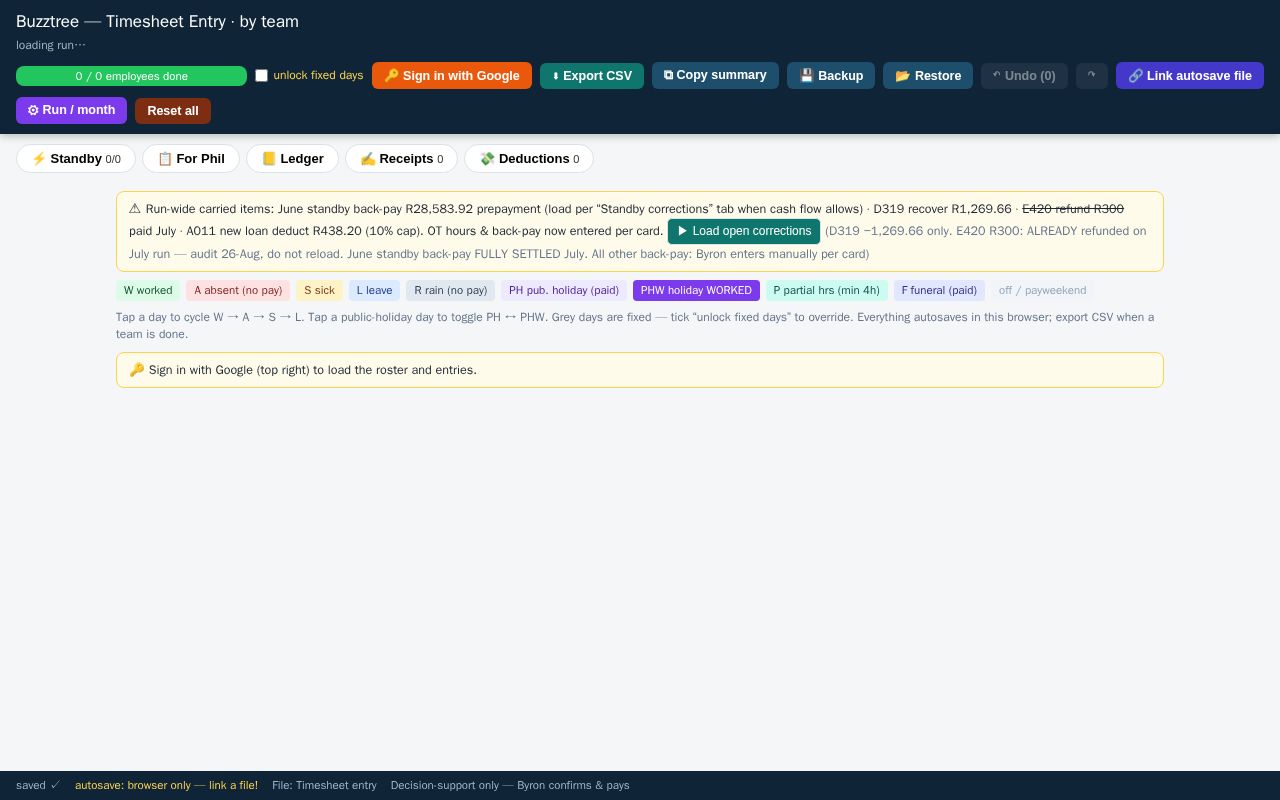
Task: Click the L leave legend chip
Action: pos(375,291)
